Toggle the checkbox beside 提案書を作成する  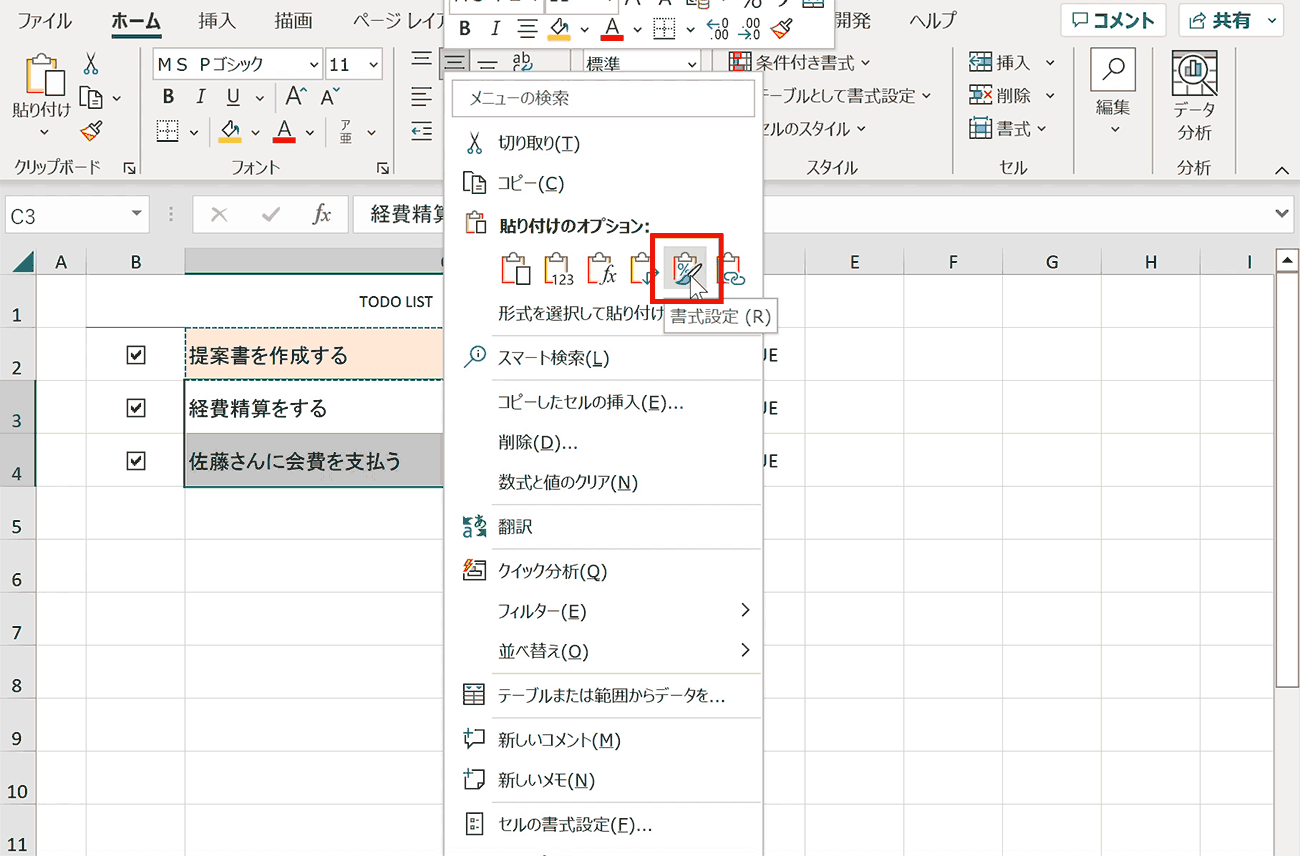pyautogui.click(x=136, y=355)
